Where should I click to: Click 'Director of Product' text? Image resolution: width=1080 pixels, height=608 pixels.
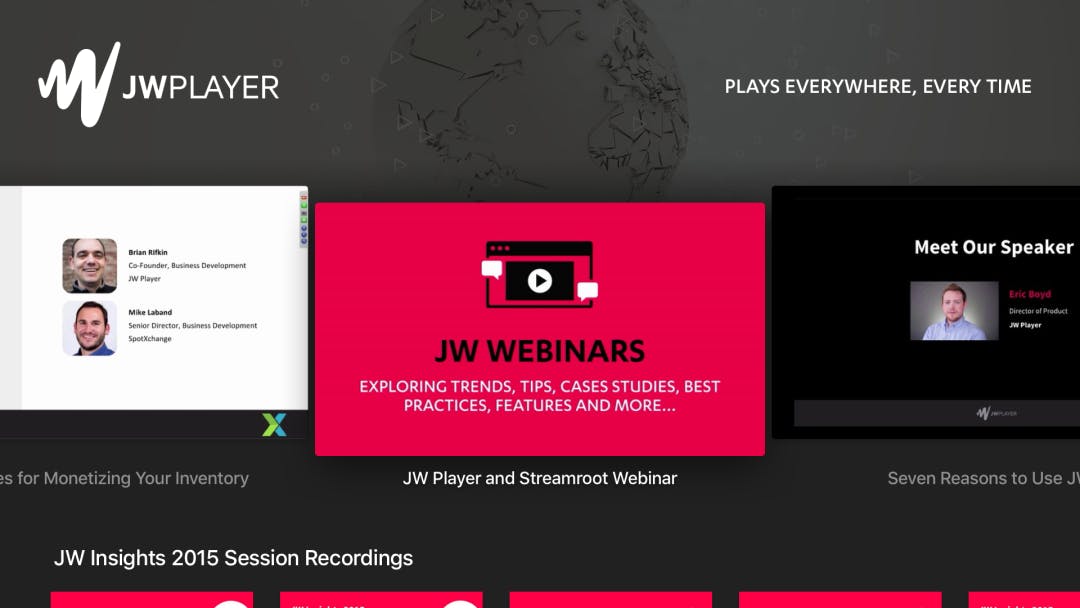pyautogui.click(x=1038, y=311)
